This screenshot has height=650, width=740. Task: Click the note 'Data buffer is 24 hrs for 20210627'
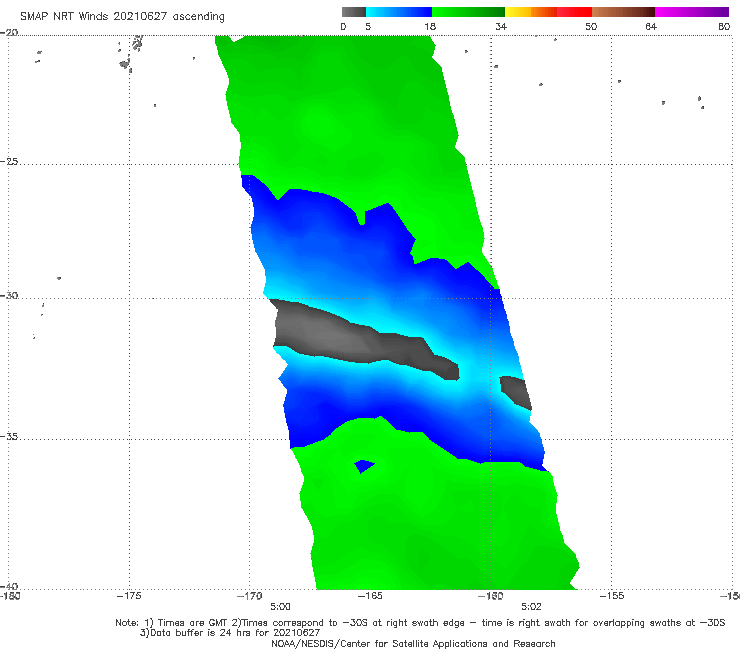click(x=230, y=633)
